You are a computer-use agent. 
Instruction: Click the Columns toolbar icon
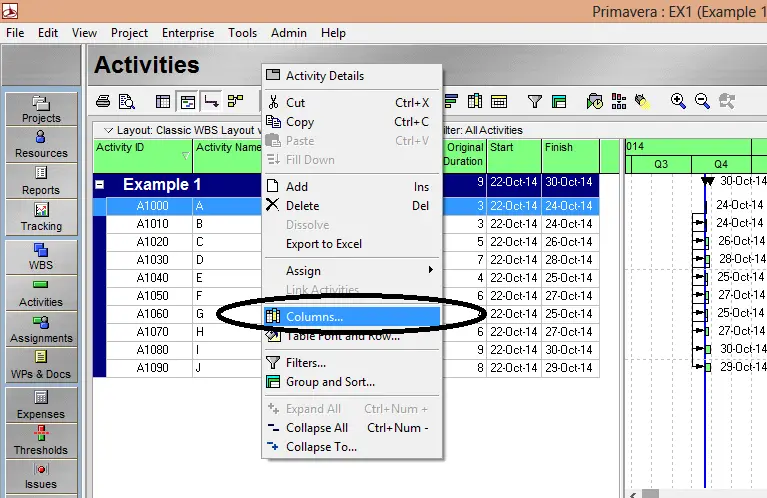pos(474,101)
